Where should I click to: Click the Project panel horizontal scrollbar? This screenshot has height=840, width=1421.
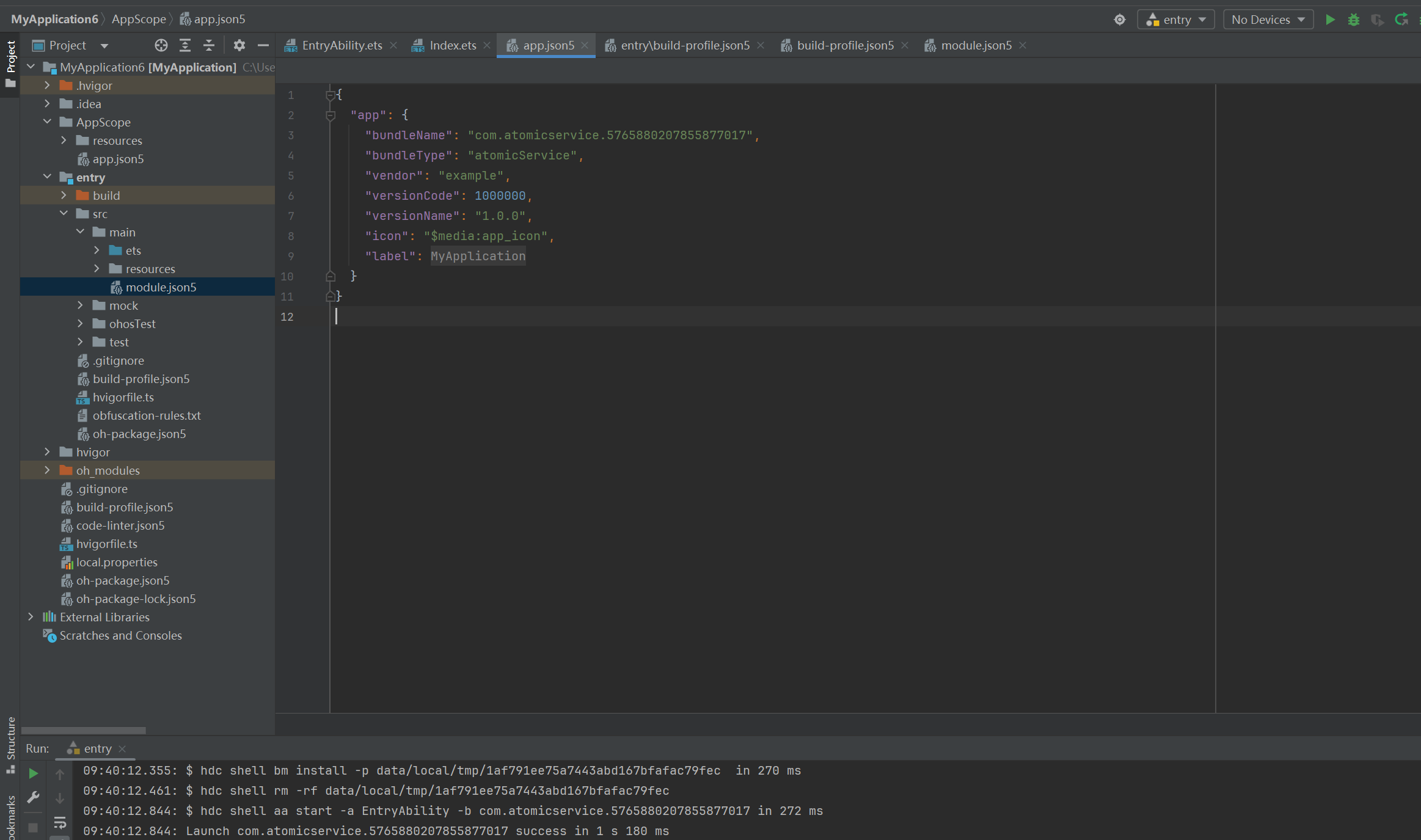click(x=84, y=730)
